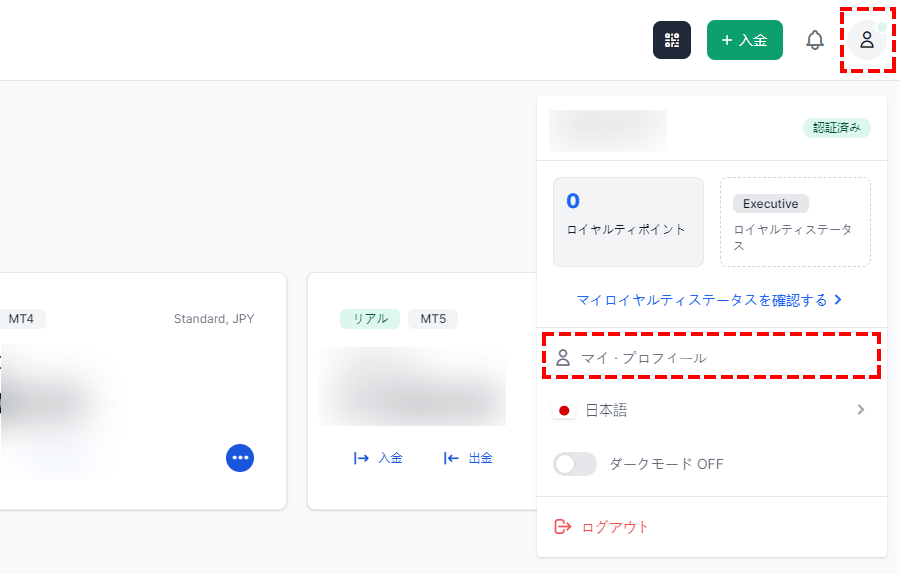Select マイ・プロフィール menu item
This screenshot has height=574, width=900.
click(x=711, y=358)
